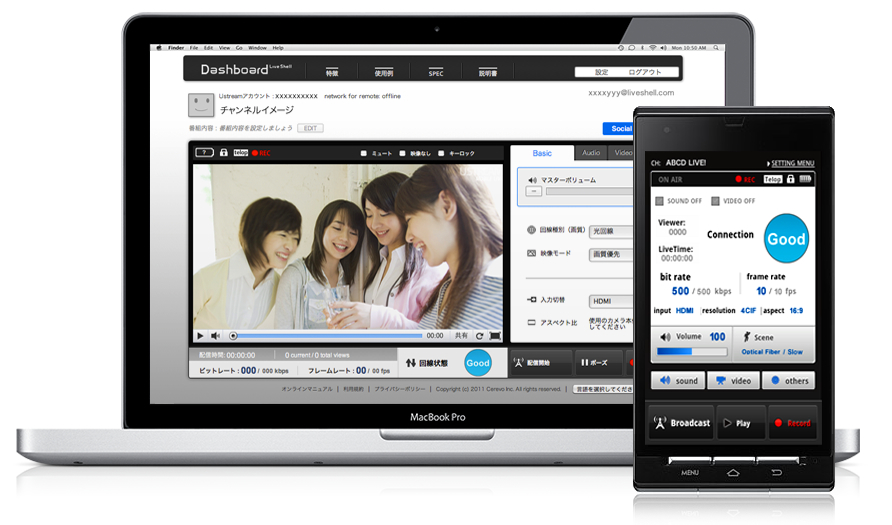Click the telop icon in dashboard player

[x=240, y=153]
